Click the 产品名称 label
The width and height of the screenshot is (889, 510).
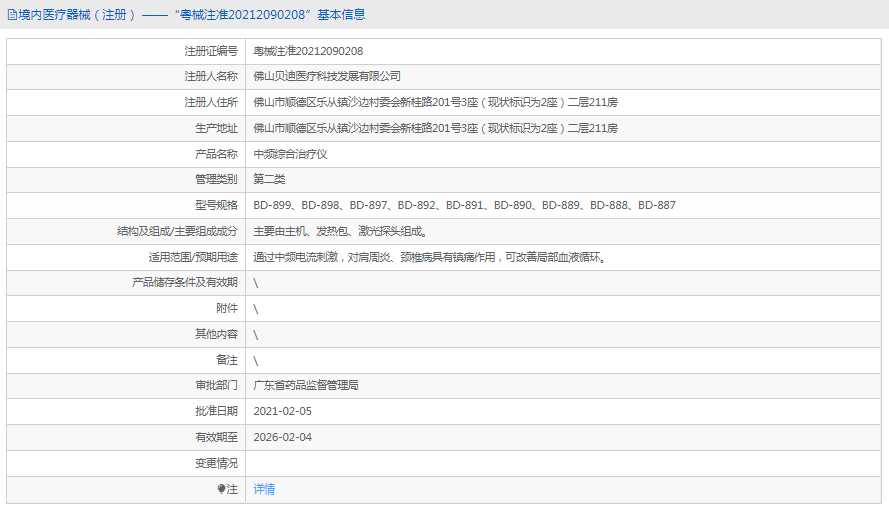click(x=217, y=154)
